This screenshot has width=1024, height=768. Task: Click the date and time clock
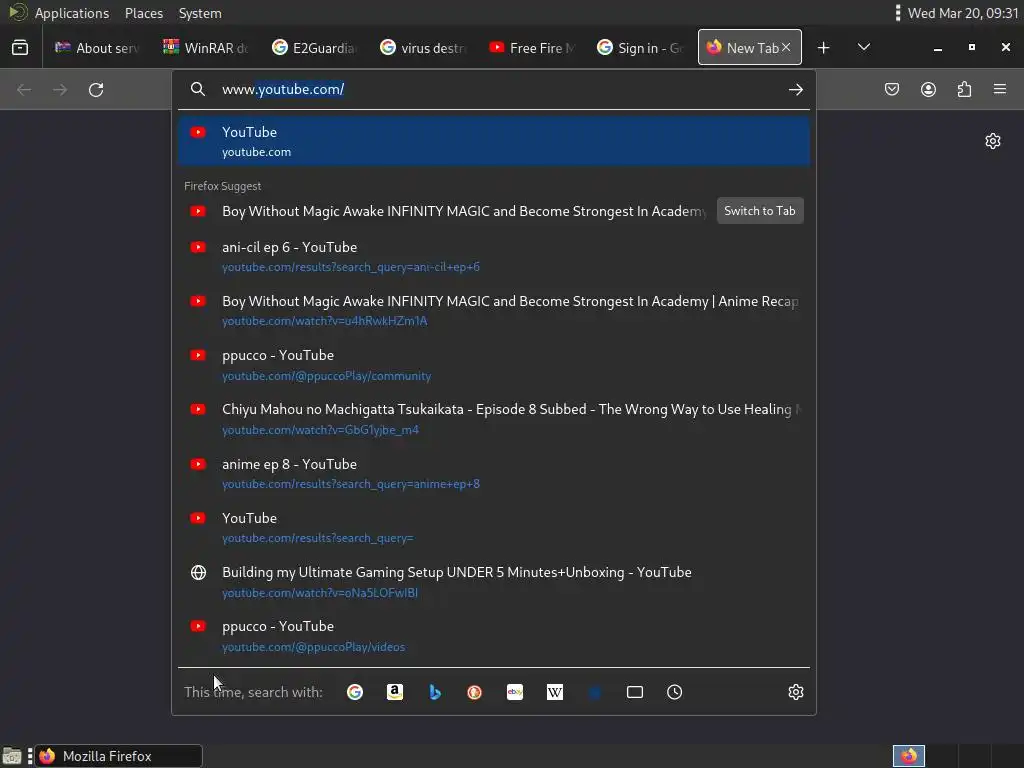coord(963,13)
